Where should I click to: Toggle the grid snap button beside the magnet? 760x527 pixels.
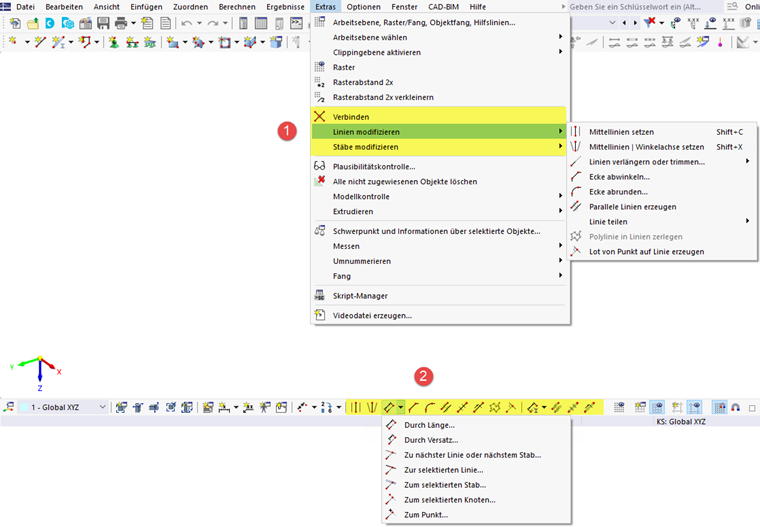coord(719,407)
